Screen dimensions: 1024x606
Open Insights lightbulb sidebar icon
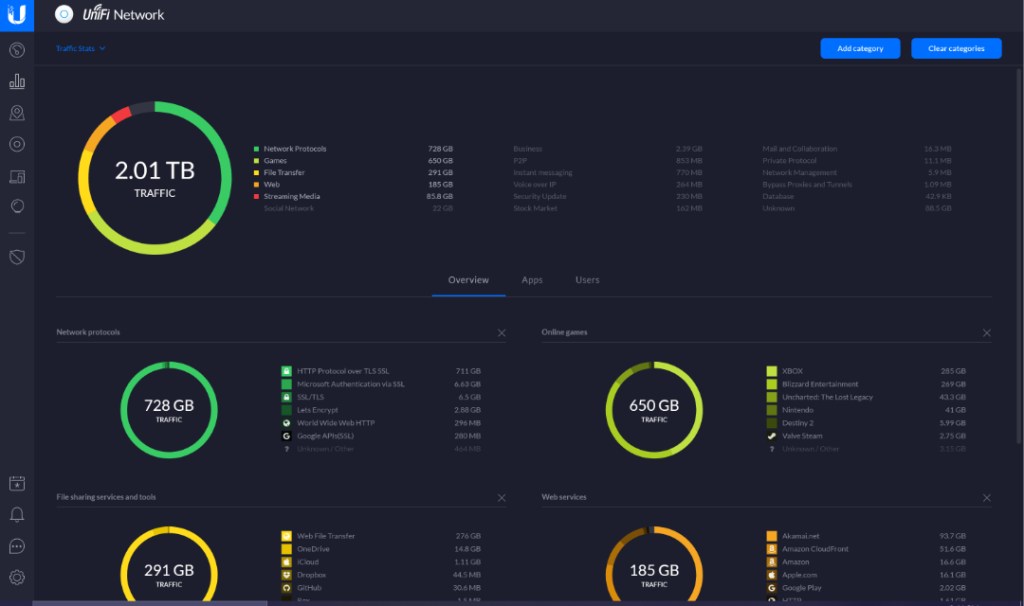[x=16, y=206]
